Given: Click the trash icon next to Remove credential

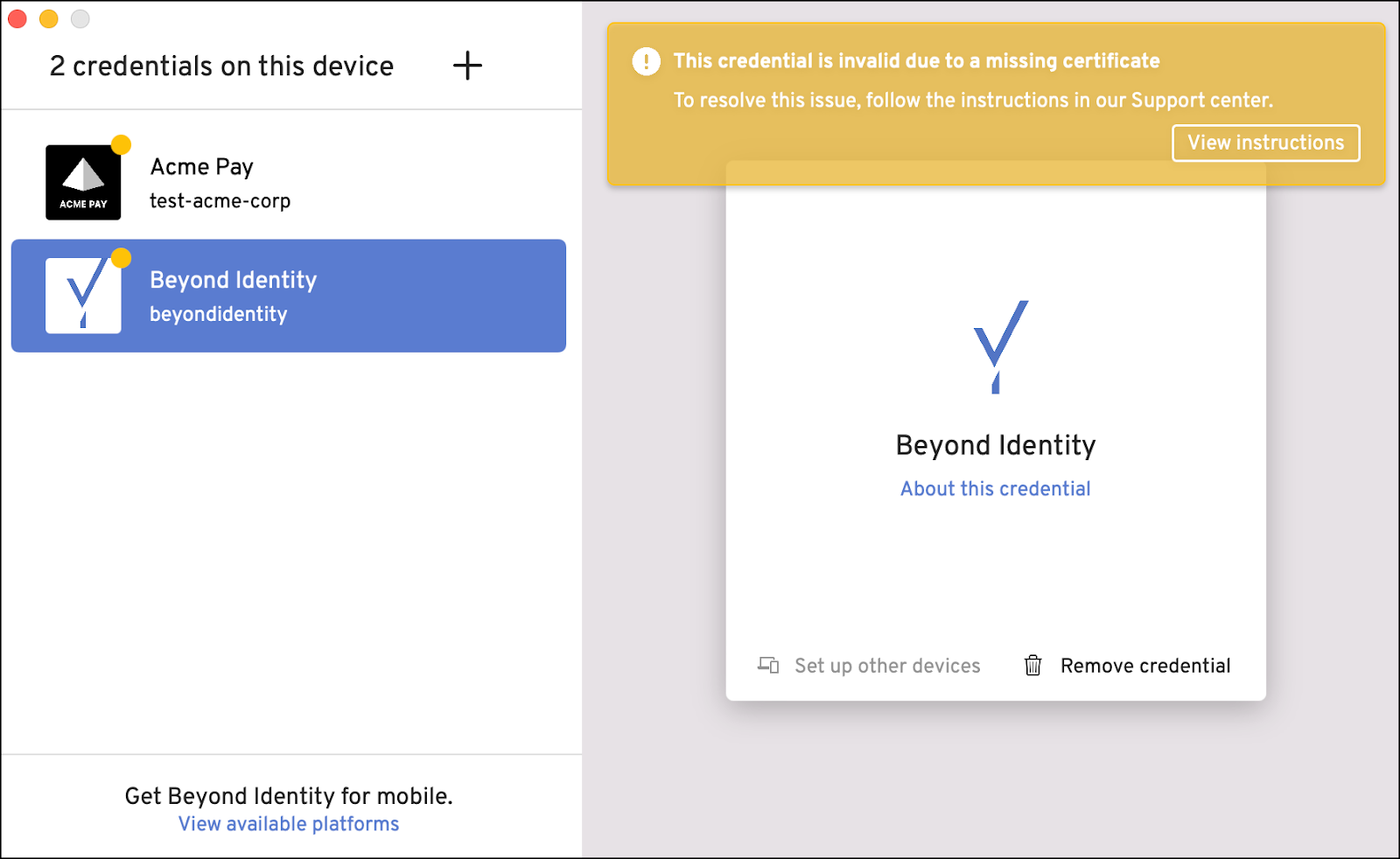Looking at the screenshot, I should point(1033,666).
